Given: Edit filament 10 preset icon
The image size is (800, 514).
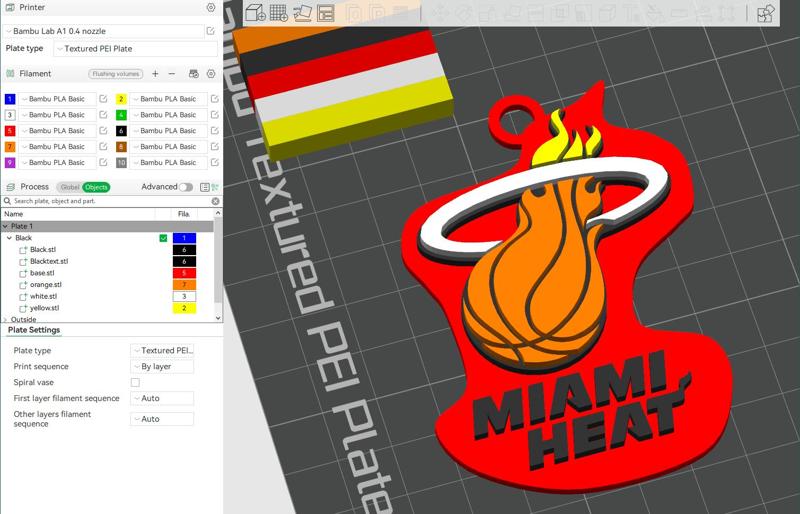Looking at the screenshot, I should (x=214, y=162).
